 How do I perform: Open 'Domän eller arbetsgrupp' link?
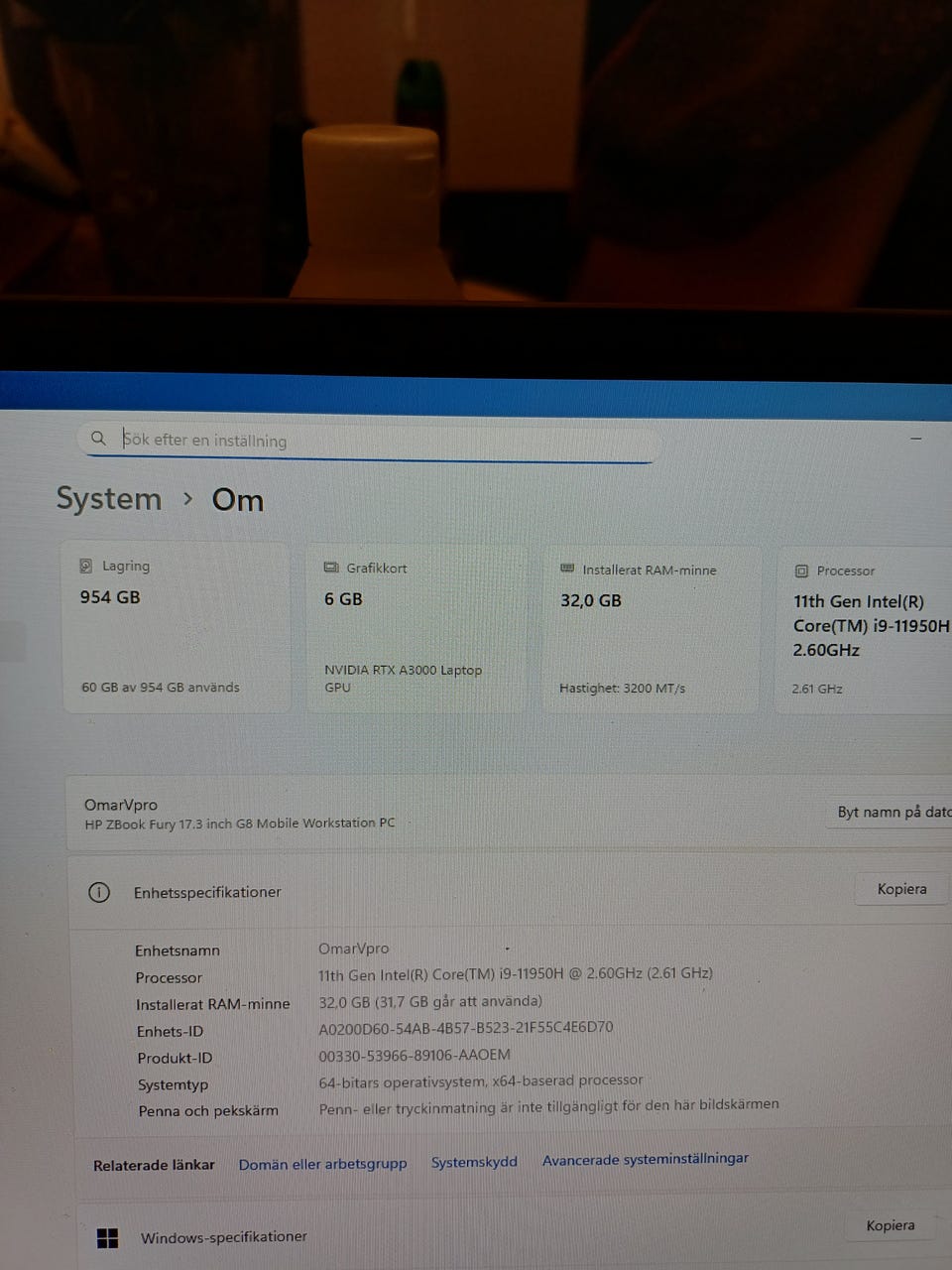322,1164
